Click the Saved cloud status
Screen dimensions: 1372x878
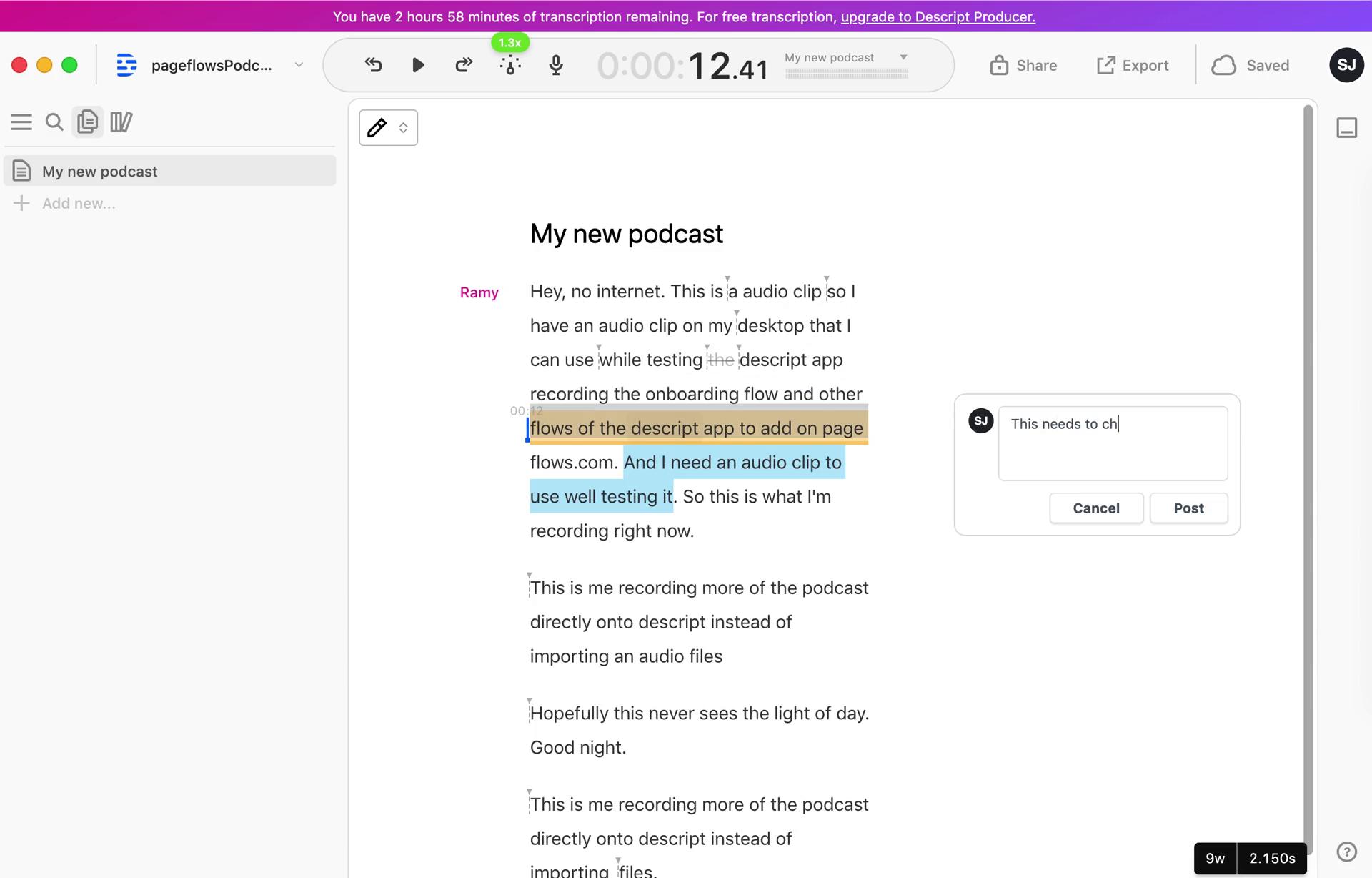1251,65
